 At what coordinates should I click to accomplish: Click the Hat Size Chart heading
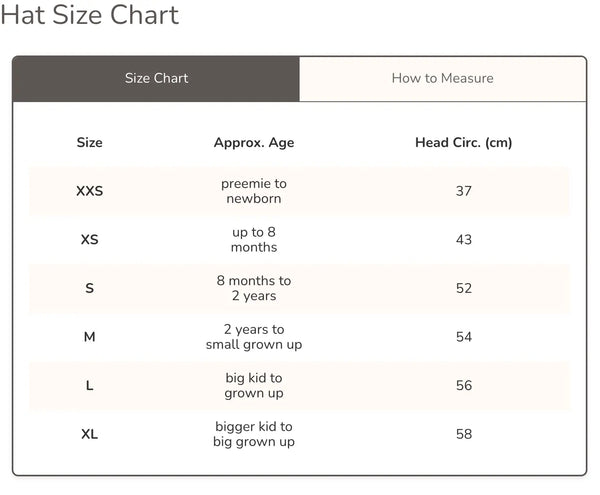pyautogui.click(x=90, y=15)
